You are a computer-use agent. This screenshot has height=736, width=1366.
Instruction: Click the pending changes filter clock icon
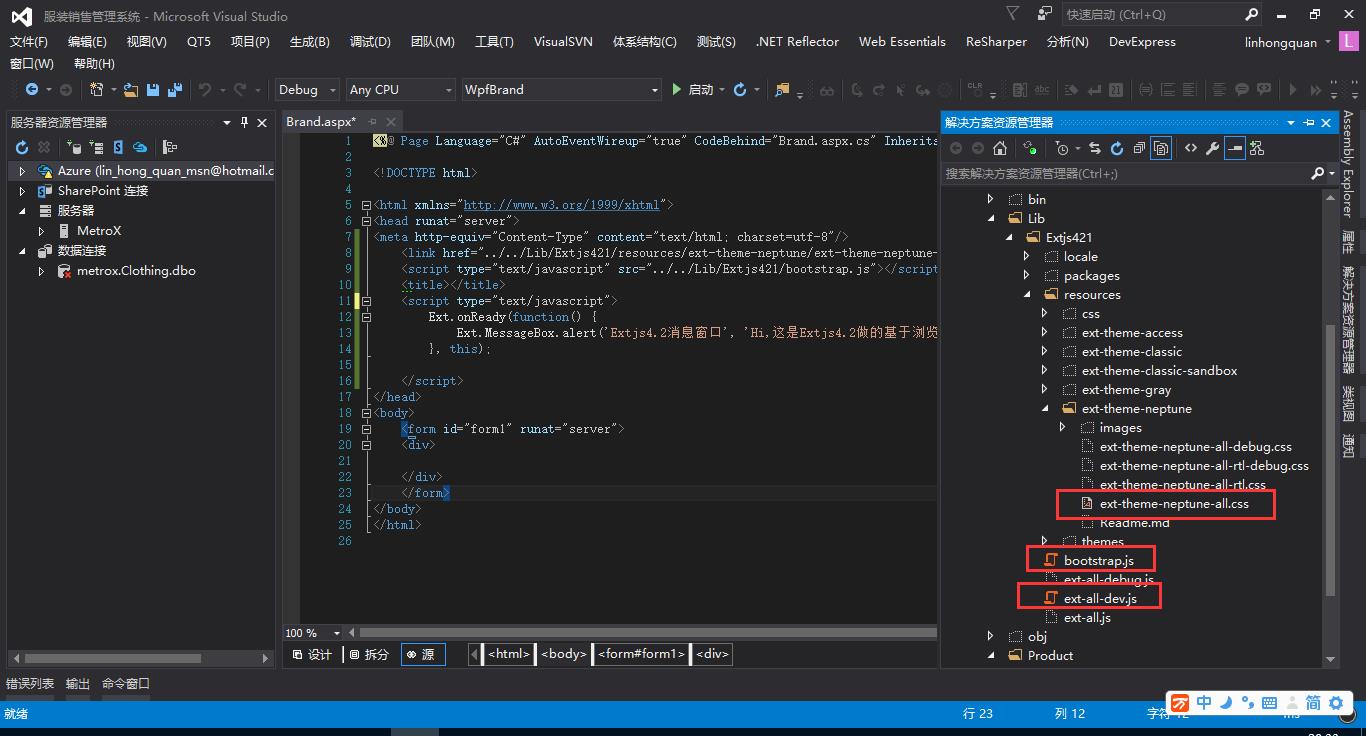(x=1062, y=148)
